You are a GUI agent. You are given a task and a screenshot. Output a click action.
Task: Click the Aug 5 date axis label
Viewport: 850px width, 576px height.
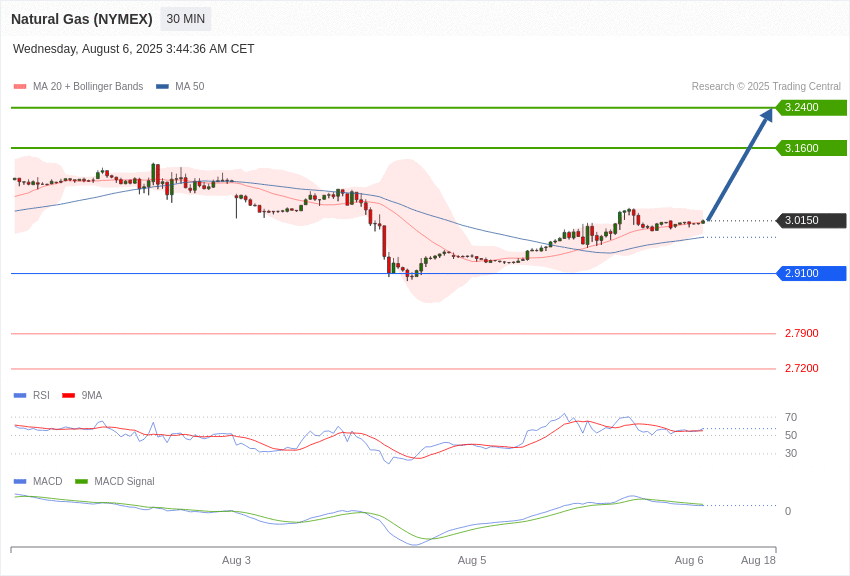pyautogui.click(x=472, y=560)
